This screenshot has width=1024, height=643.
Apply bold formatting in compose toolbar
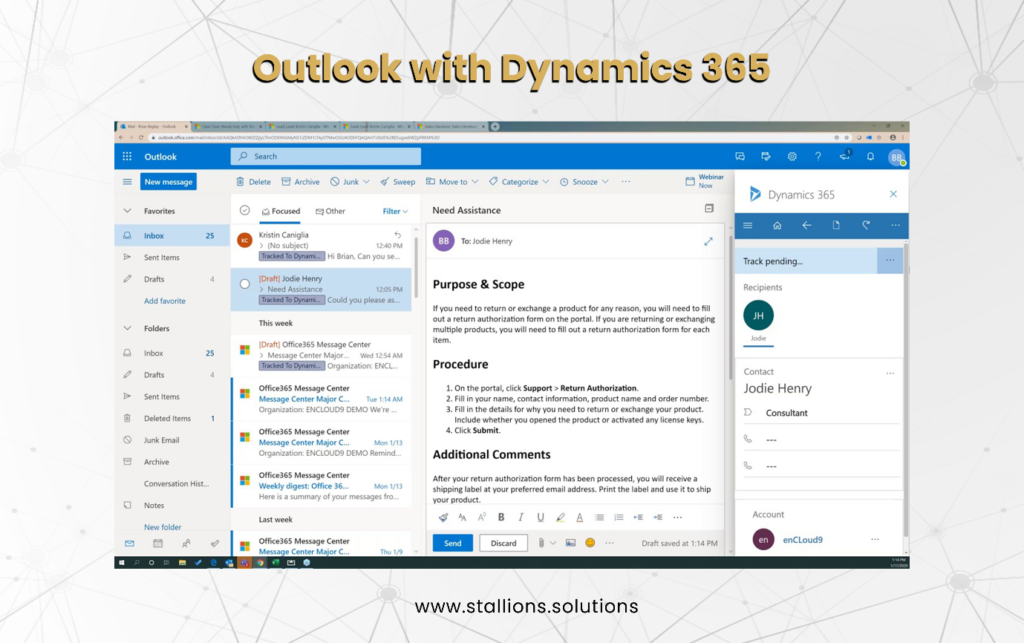coord(501,517)
